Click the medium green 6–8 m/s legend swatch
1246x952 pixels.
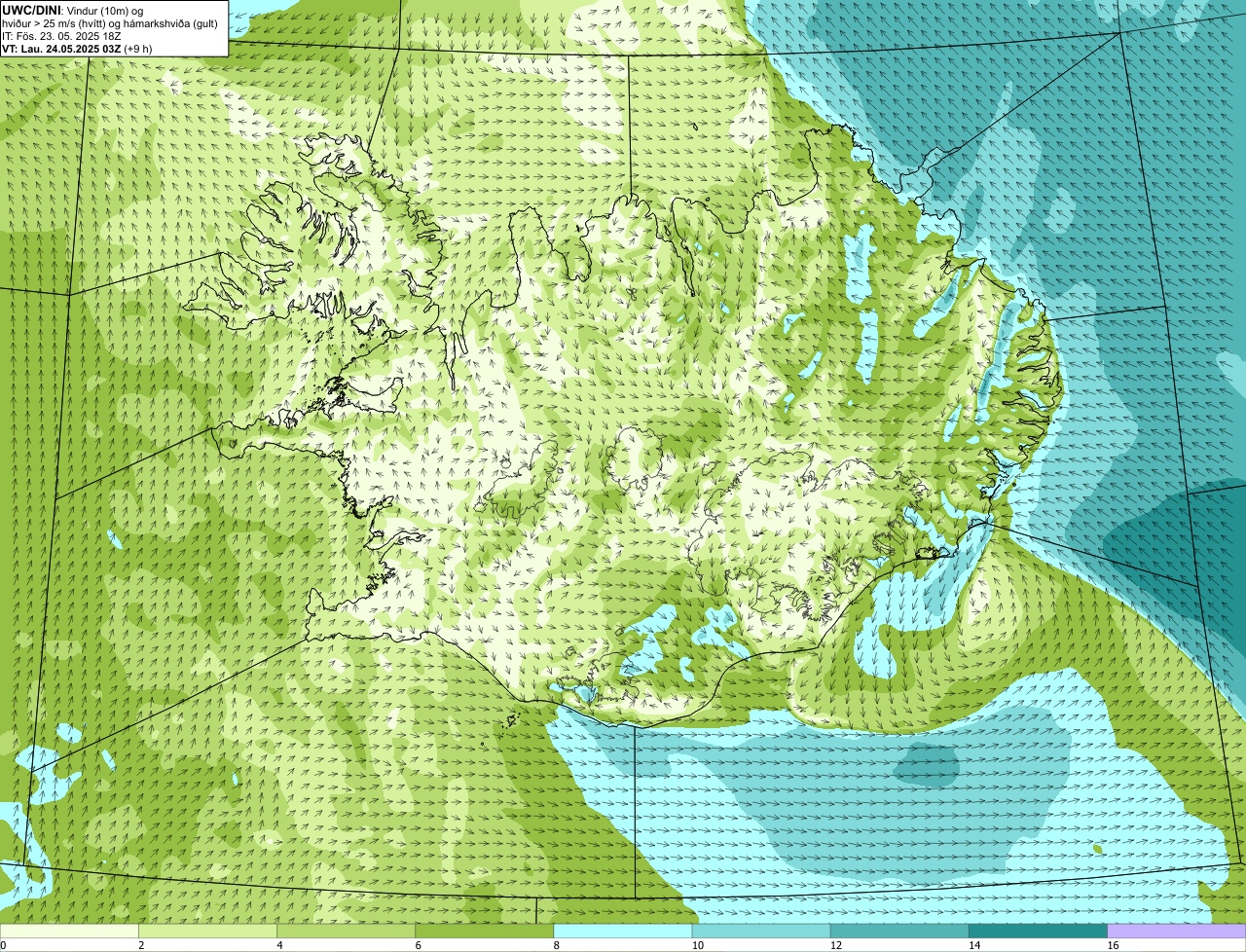click(484, 932)
